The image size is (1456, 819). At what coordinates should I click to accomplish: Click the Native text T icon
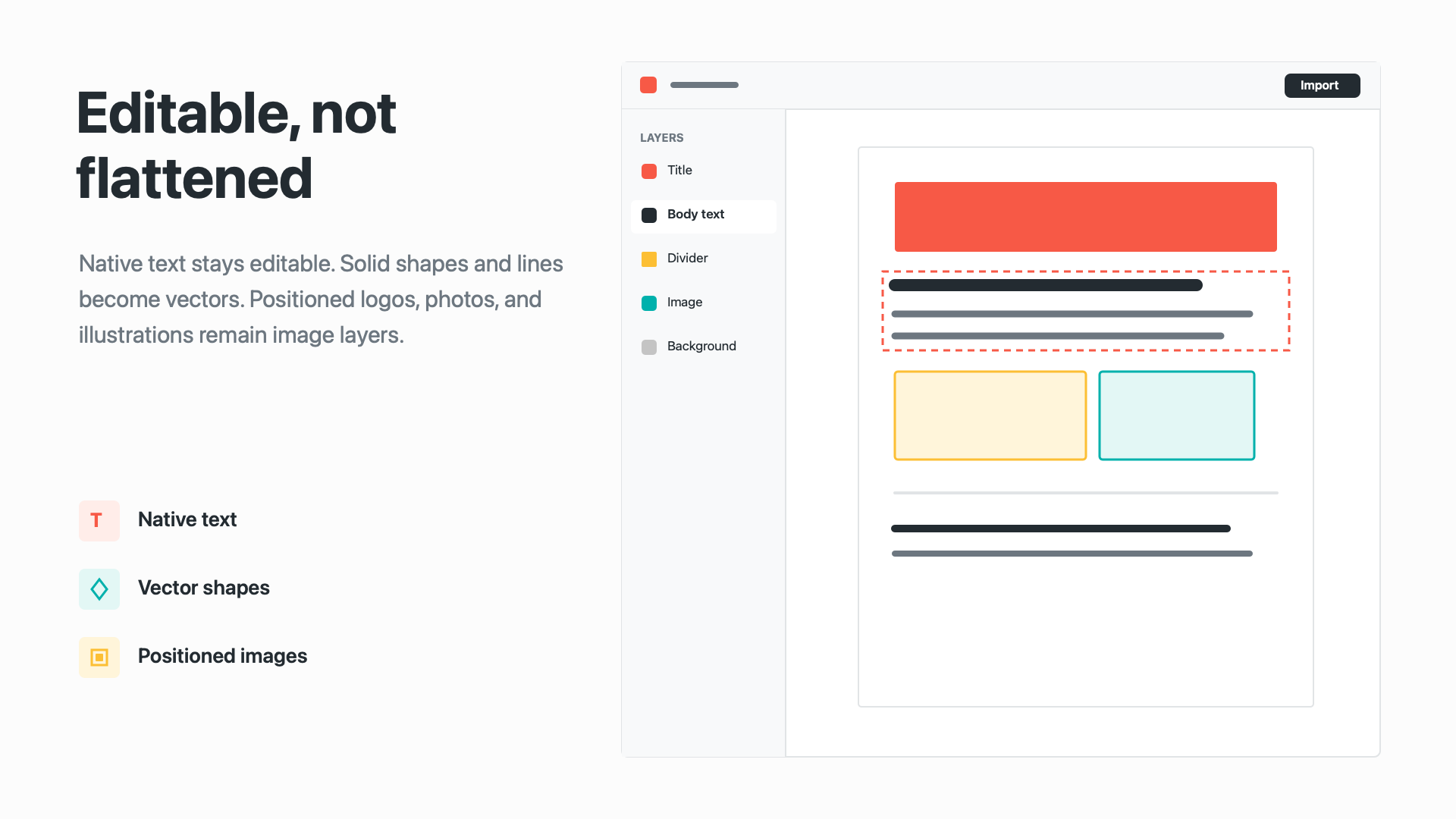pos(99,521)
